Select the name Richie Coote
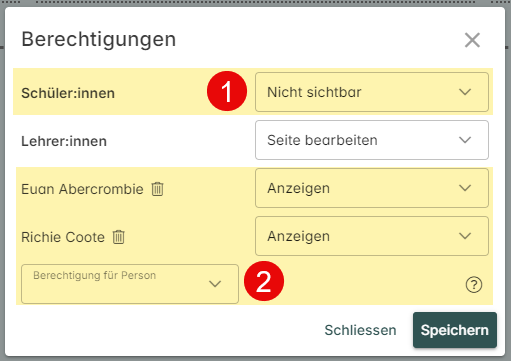This screenshot has height=361, width=511. tap(63, 237)
